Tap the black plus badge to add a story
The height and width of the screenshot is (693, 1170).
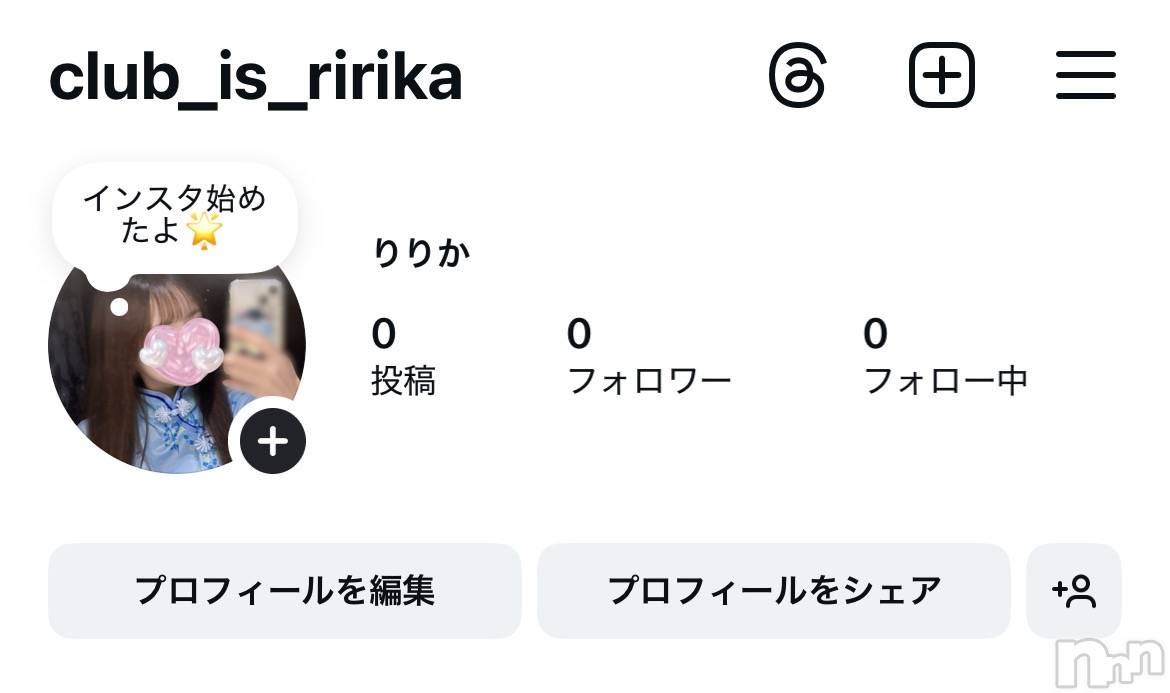(273, 441)
